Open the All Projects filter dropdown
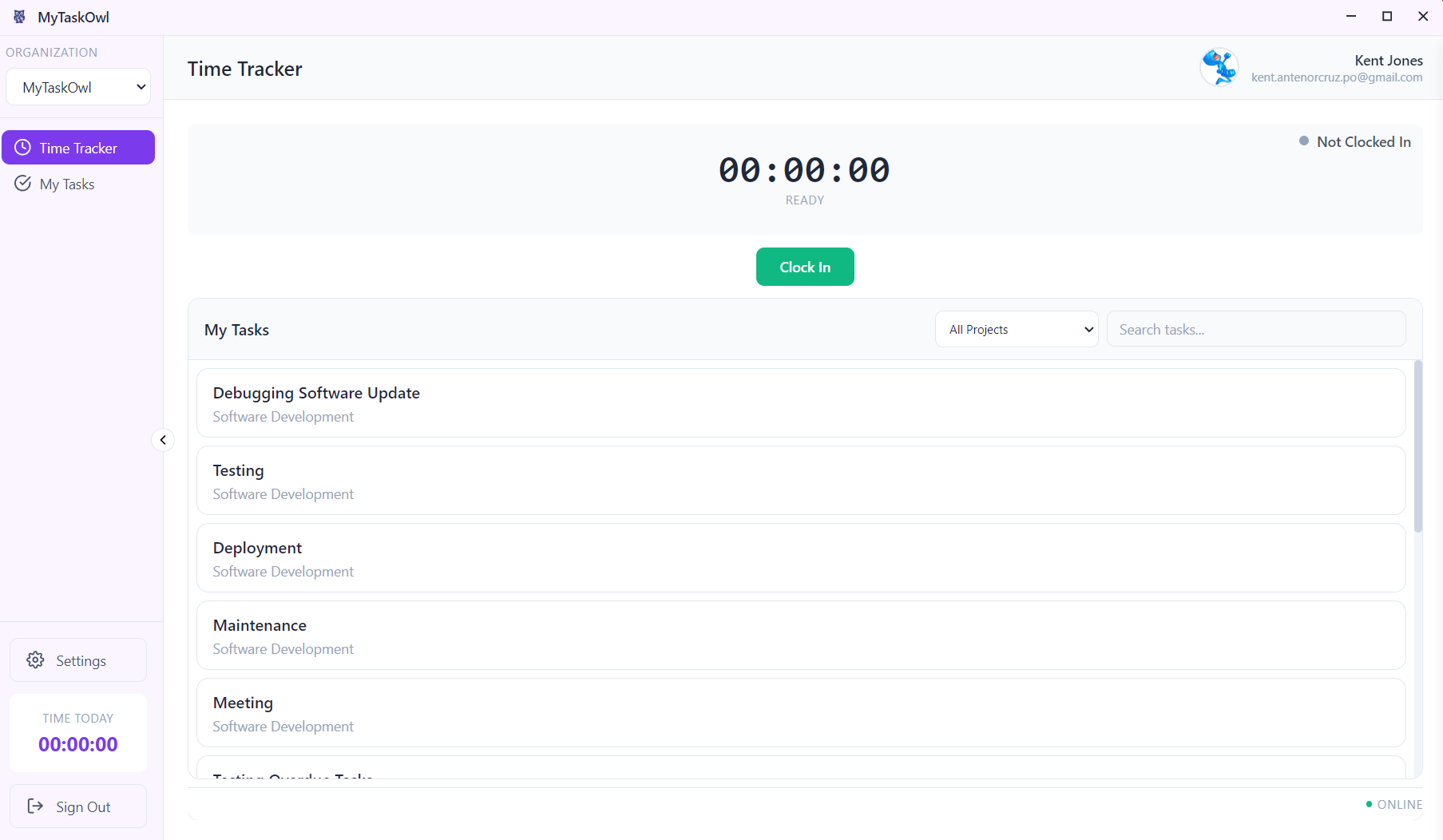Image resolution: width=1443 pixels, height=840 pixels. click(x=1017, y=329)
